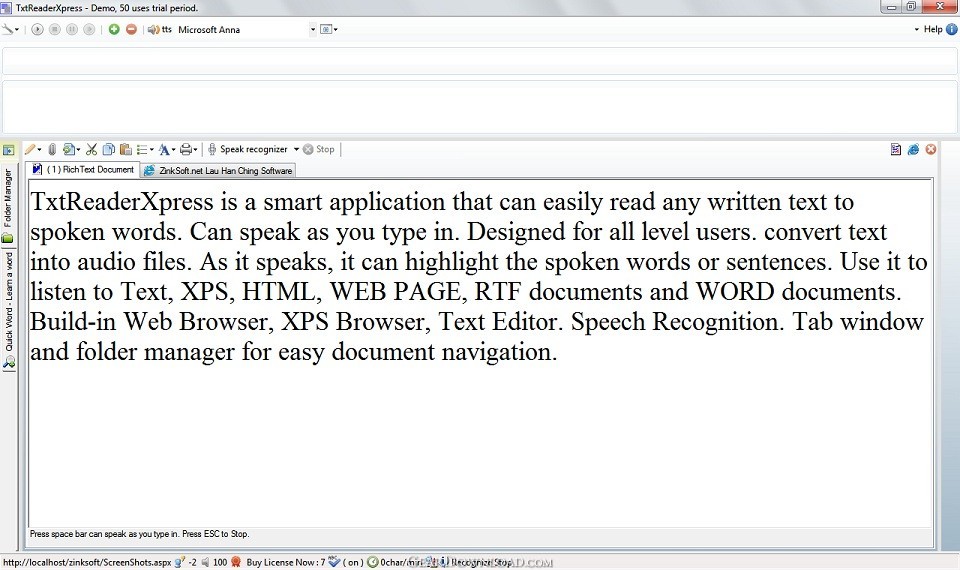Click the clock icon beside 0char/min
This screenshot has width=960, height=570.
tap(372, 562)
